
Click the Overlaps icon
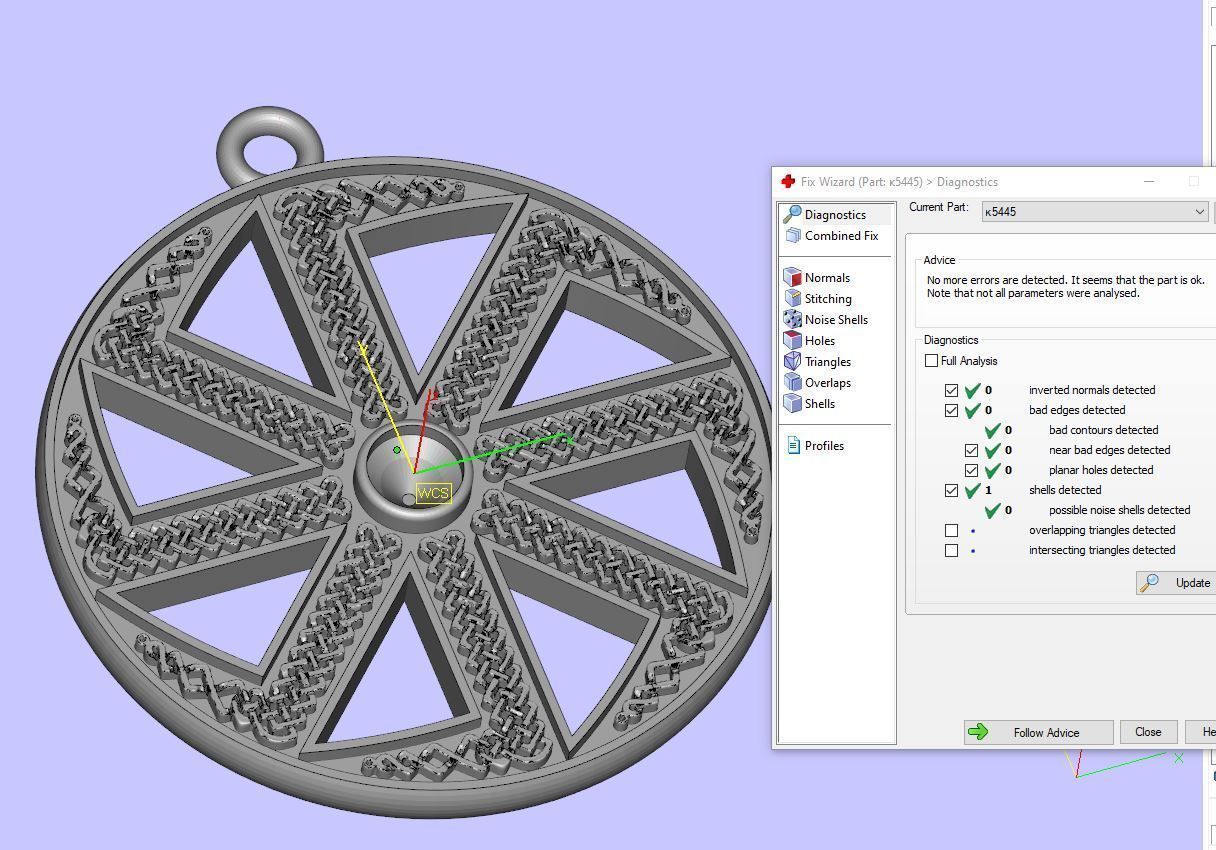tap(793, 382)
